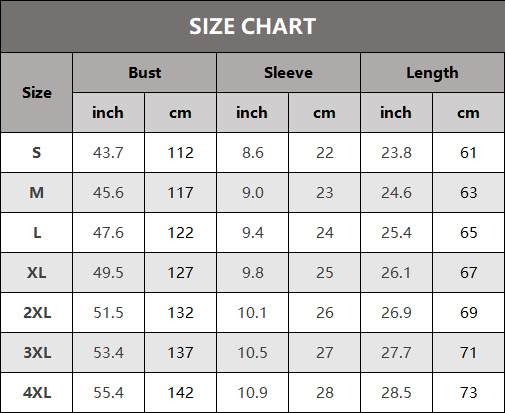Select the M size row label

[x=37, y=193]
